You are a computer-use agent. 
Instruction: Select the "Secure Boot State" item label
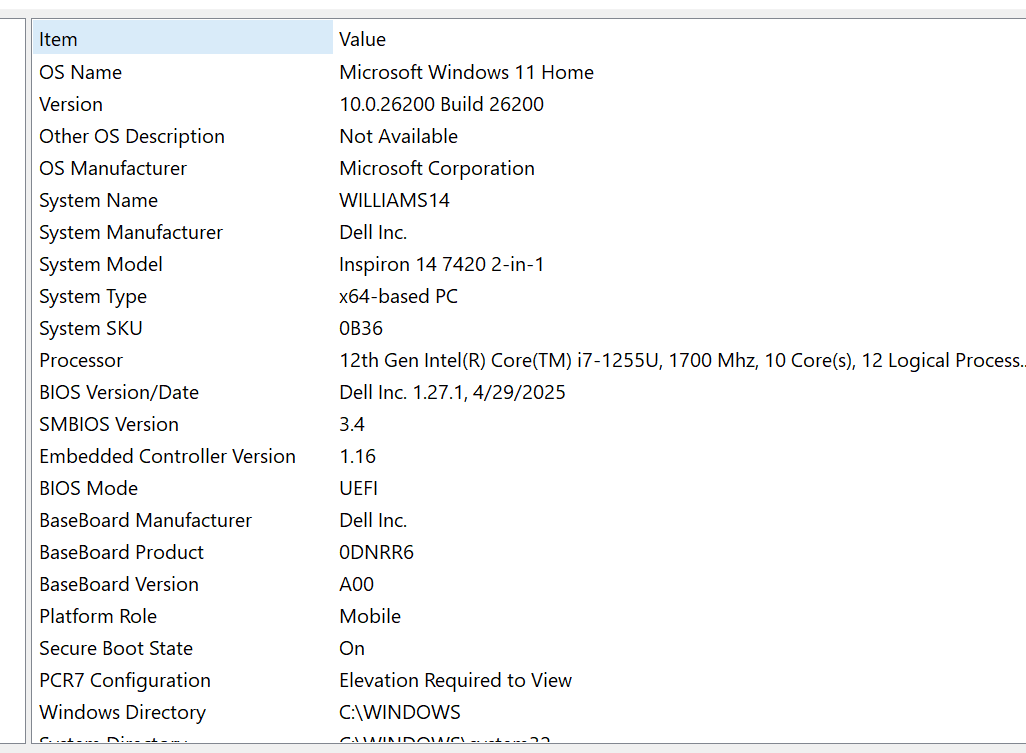point(116,649)
